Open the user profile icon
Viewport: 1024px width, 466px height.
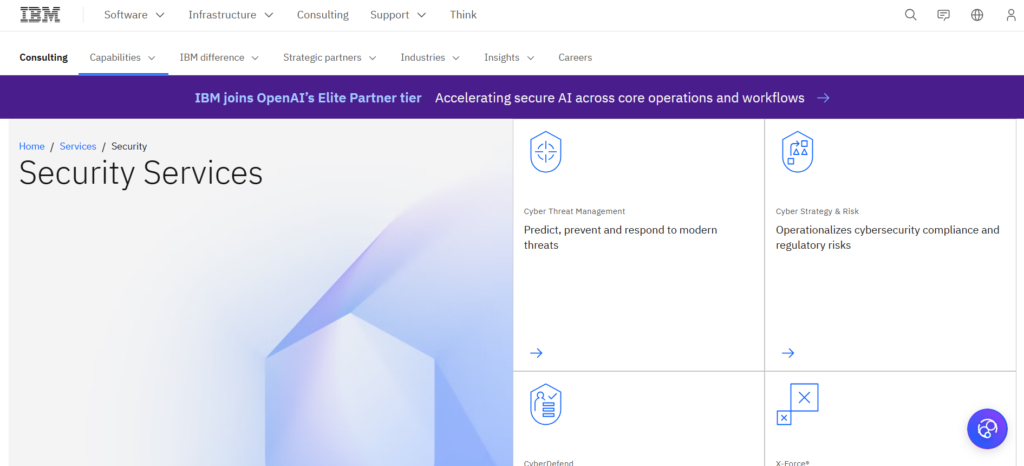[x=1011, y=15]
